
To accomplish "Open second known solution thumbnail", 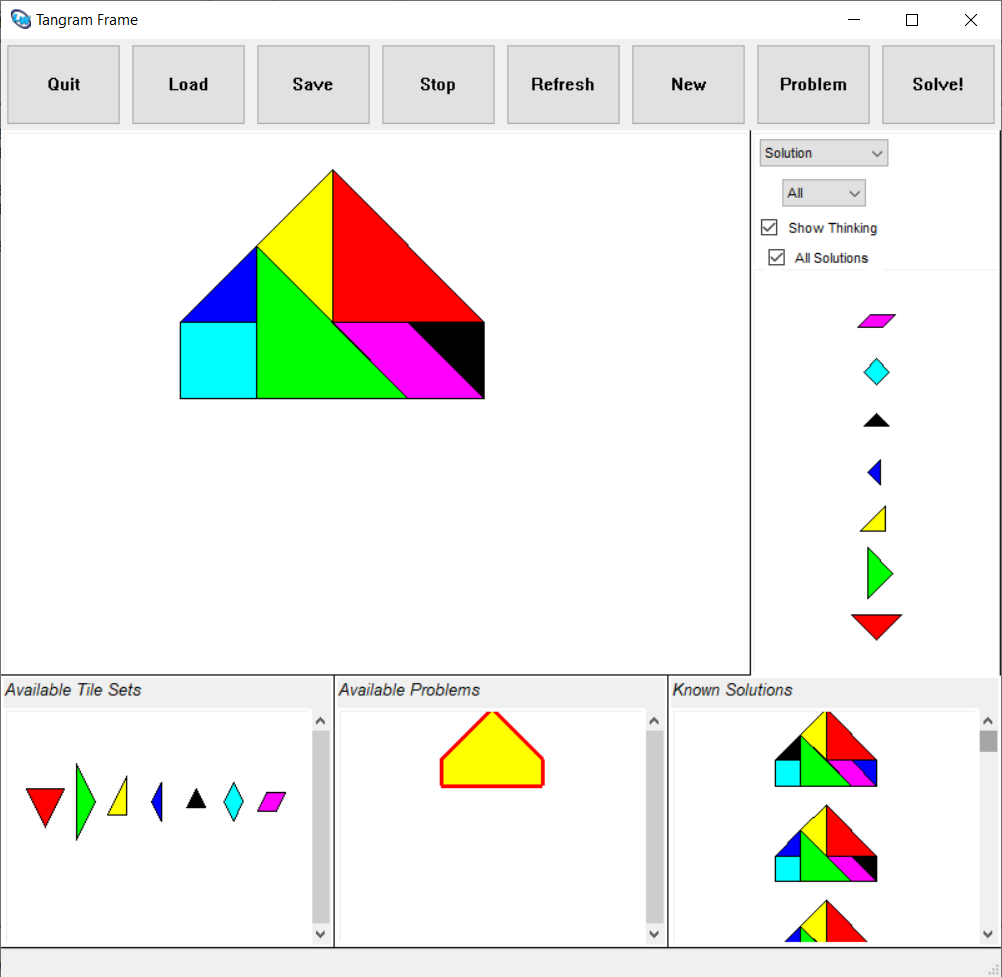I will tap(826, 843).
